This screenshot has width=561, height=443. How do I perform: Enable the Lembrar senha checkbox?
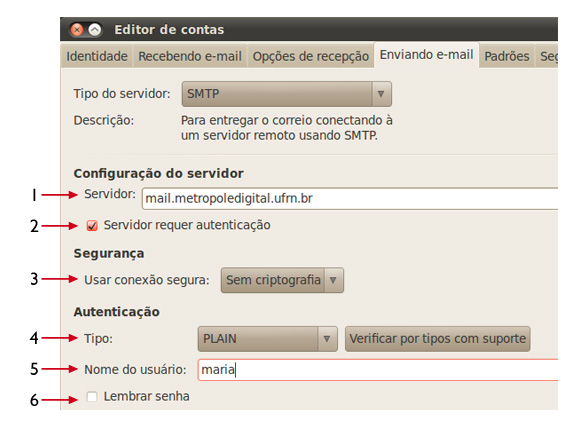coord(92,397)
